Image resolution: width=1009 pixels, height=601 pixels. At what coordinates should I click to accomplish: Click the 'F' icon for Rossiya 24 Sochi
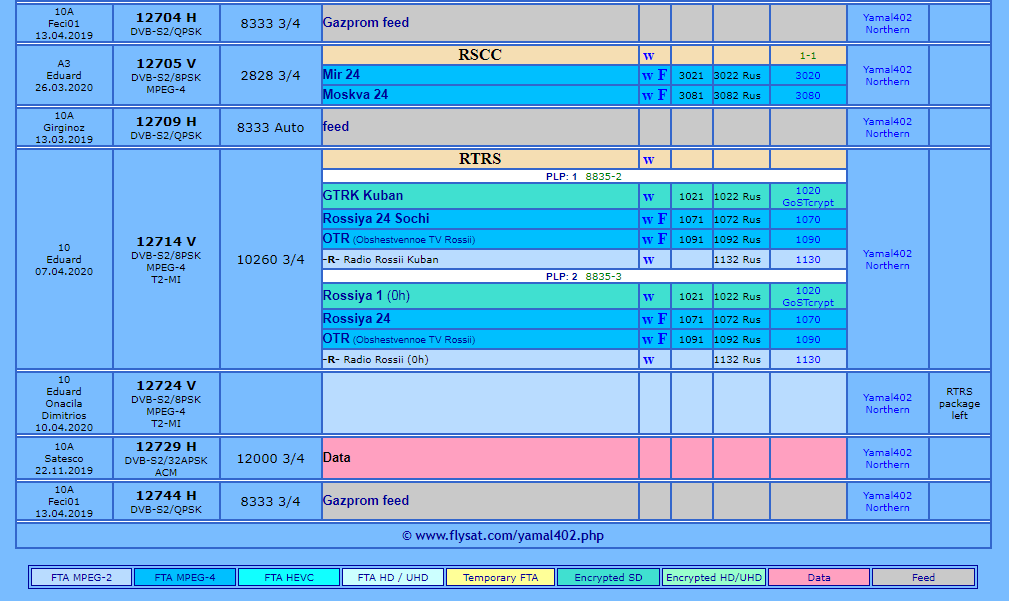[x=662, y=219]
